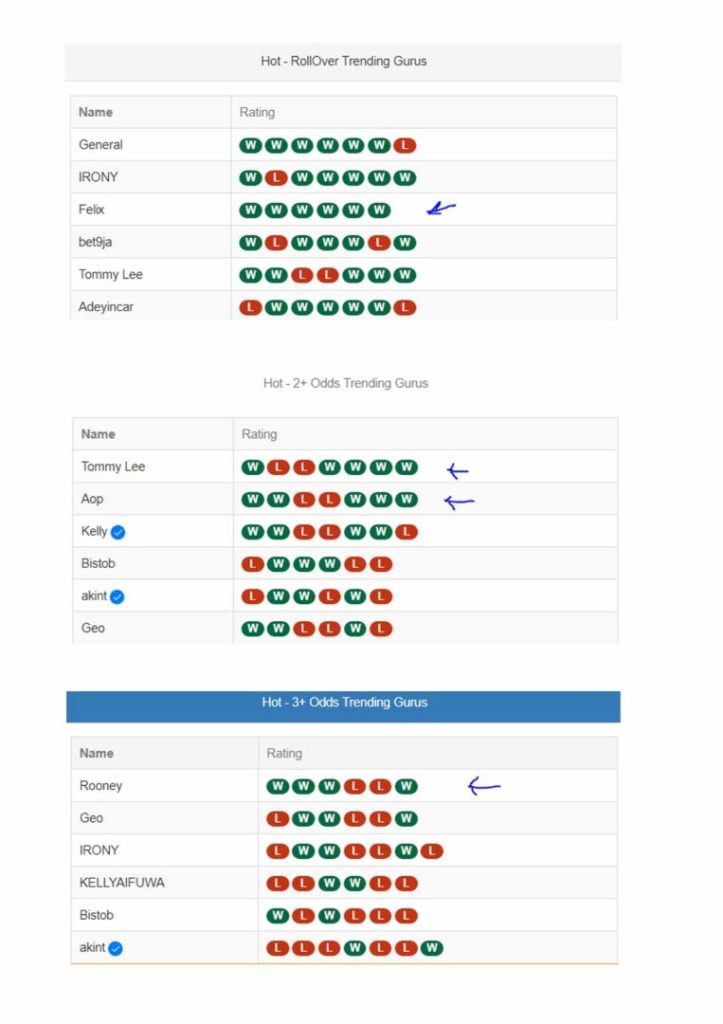Open the bet9ja guru entry

click(95, 242)
